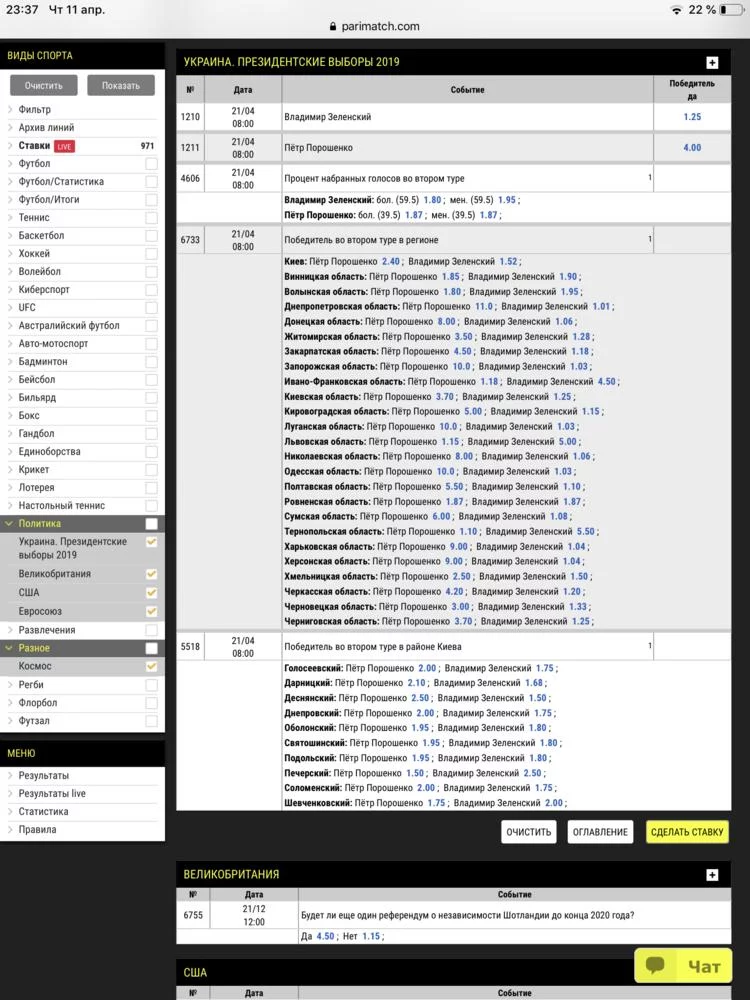Collapse the Политика category
The width and height of the screenshot is (750, 1000).
pyautogui.click(x=9, y=524)
